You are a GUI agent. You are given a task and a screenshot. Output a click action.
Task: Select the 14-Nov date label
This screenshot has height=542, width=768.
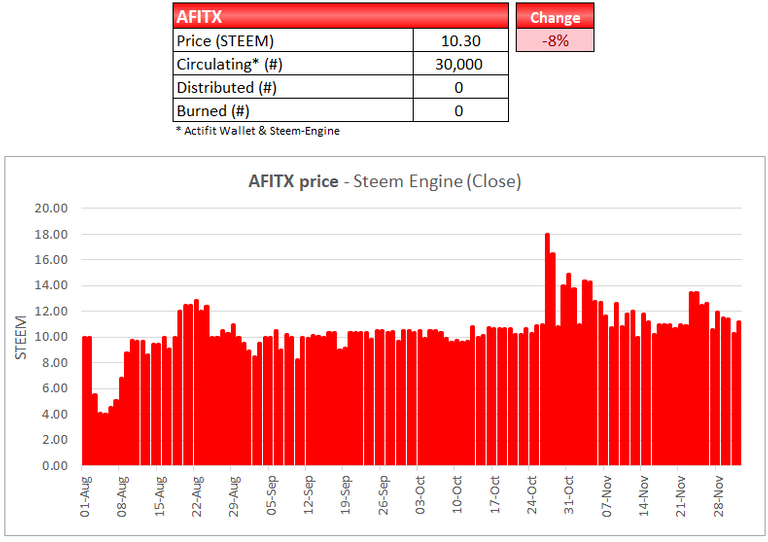644,496
